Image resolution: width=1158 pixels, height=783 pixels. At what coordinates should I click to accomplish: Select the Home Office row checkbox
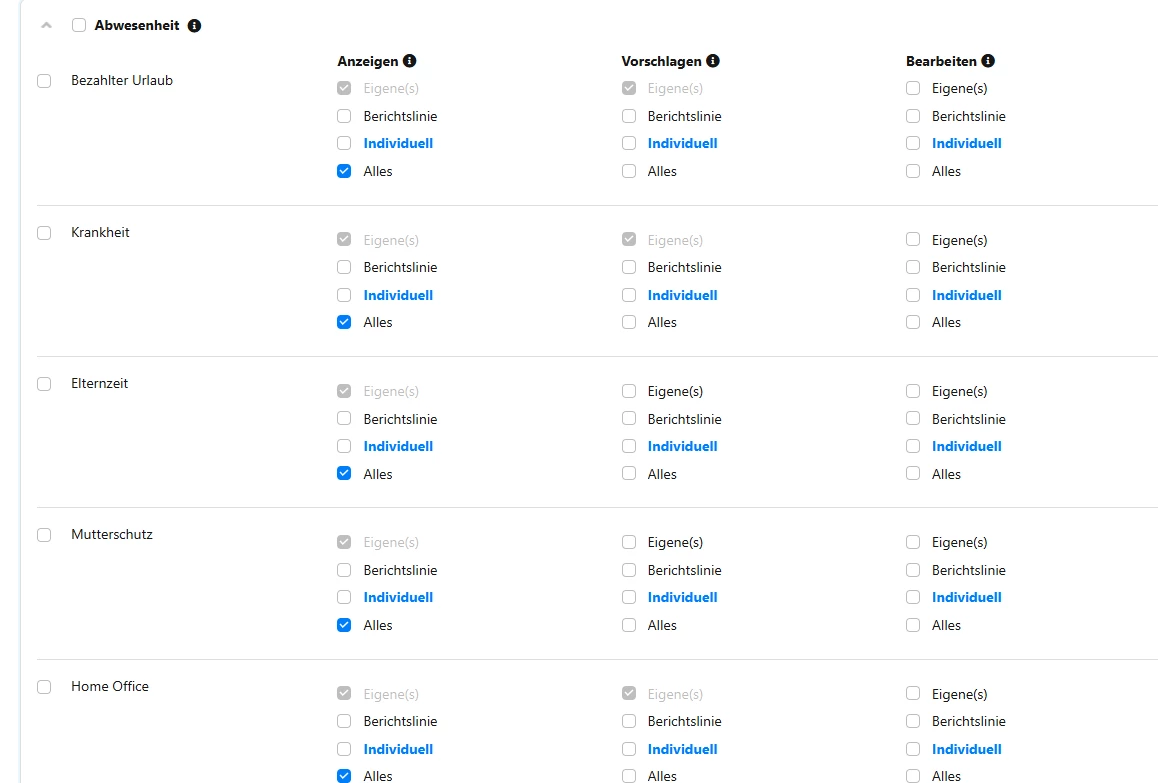click(x=44, y=687)
